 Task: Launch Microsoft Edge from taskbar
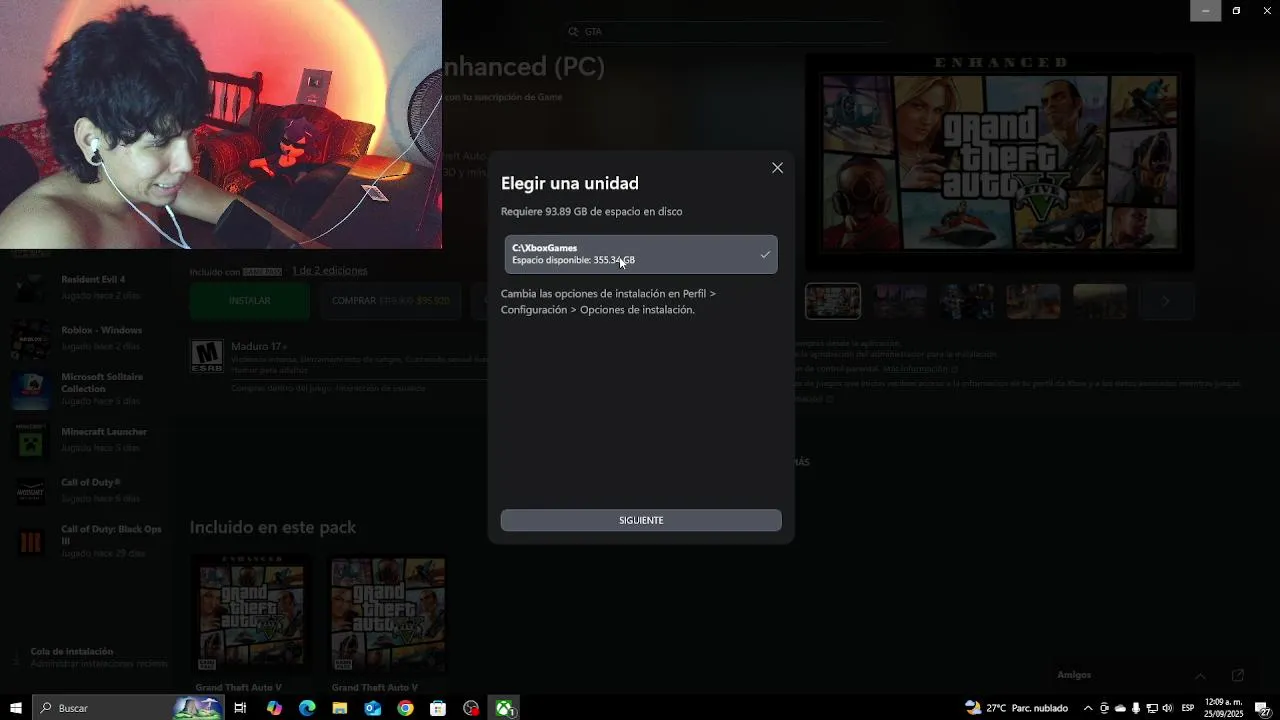point(307,708)
